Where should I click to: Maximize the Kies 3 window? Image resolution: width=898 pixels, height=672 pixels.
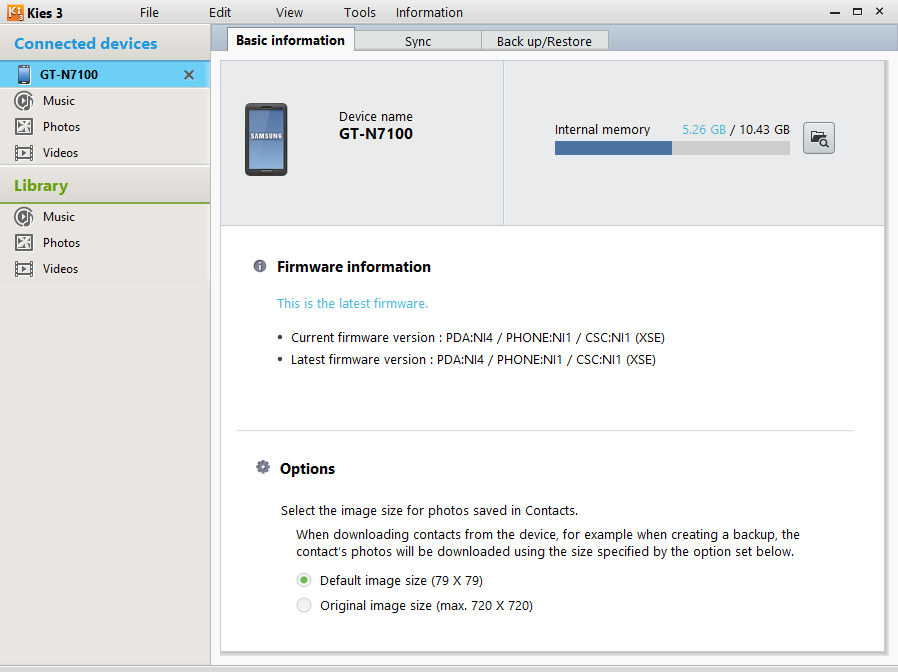coord(857,11)
